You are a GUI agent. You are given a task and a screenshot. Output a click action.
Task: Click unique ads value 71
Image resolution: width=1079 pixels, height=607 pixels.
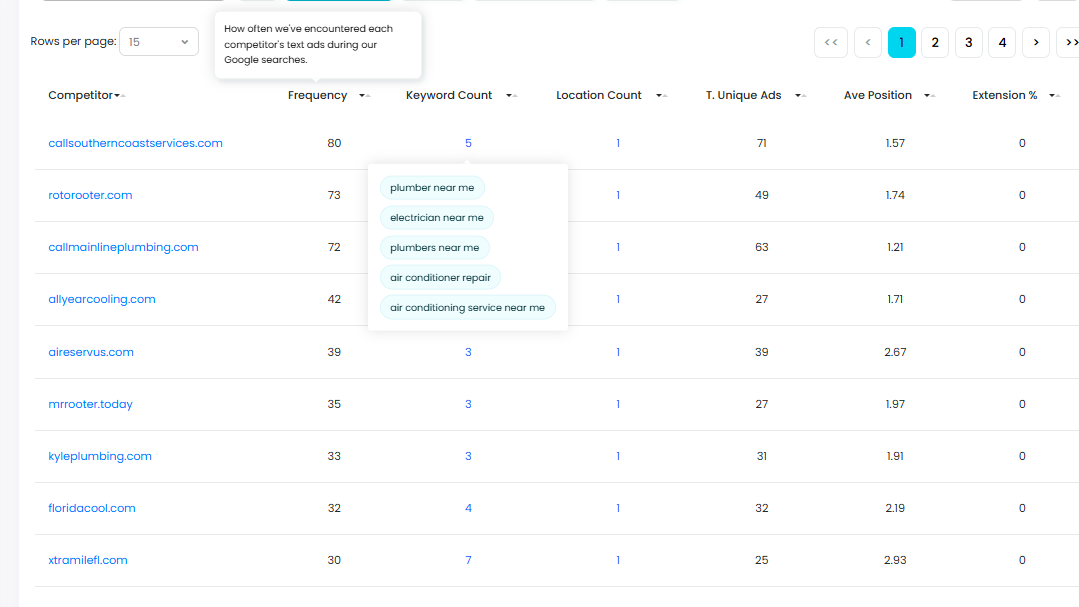coord(761,143)
